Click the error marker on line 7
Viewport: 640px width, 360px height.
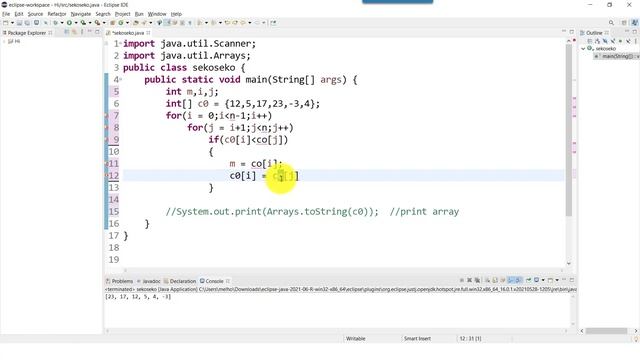[107, 116]
